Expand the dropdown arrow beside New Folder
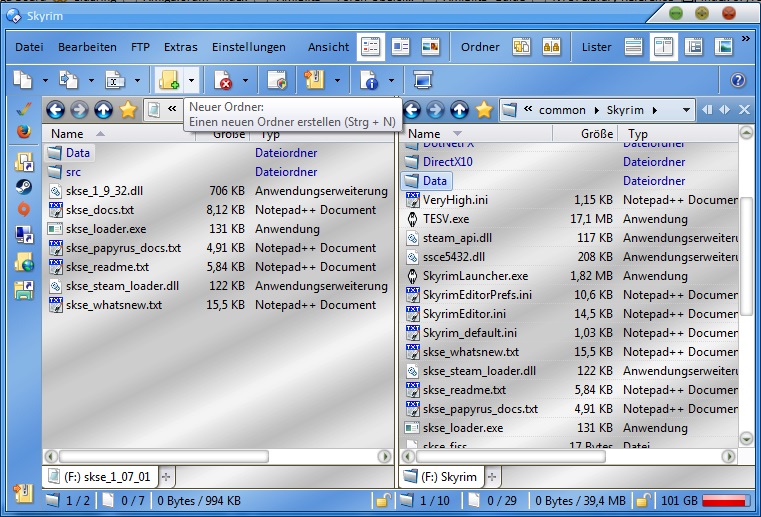The height and width of the screenshot is (517, 761). [x=191, y=80]
